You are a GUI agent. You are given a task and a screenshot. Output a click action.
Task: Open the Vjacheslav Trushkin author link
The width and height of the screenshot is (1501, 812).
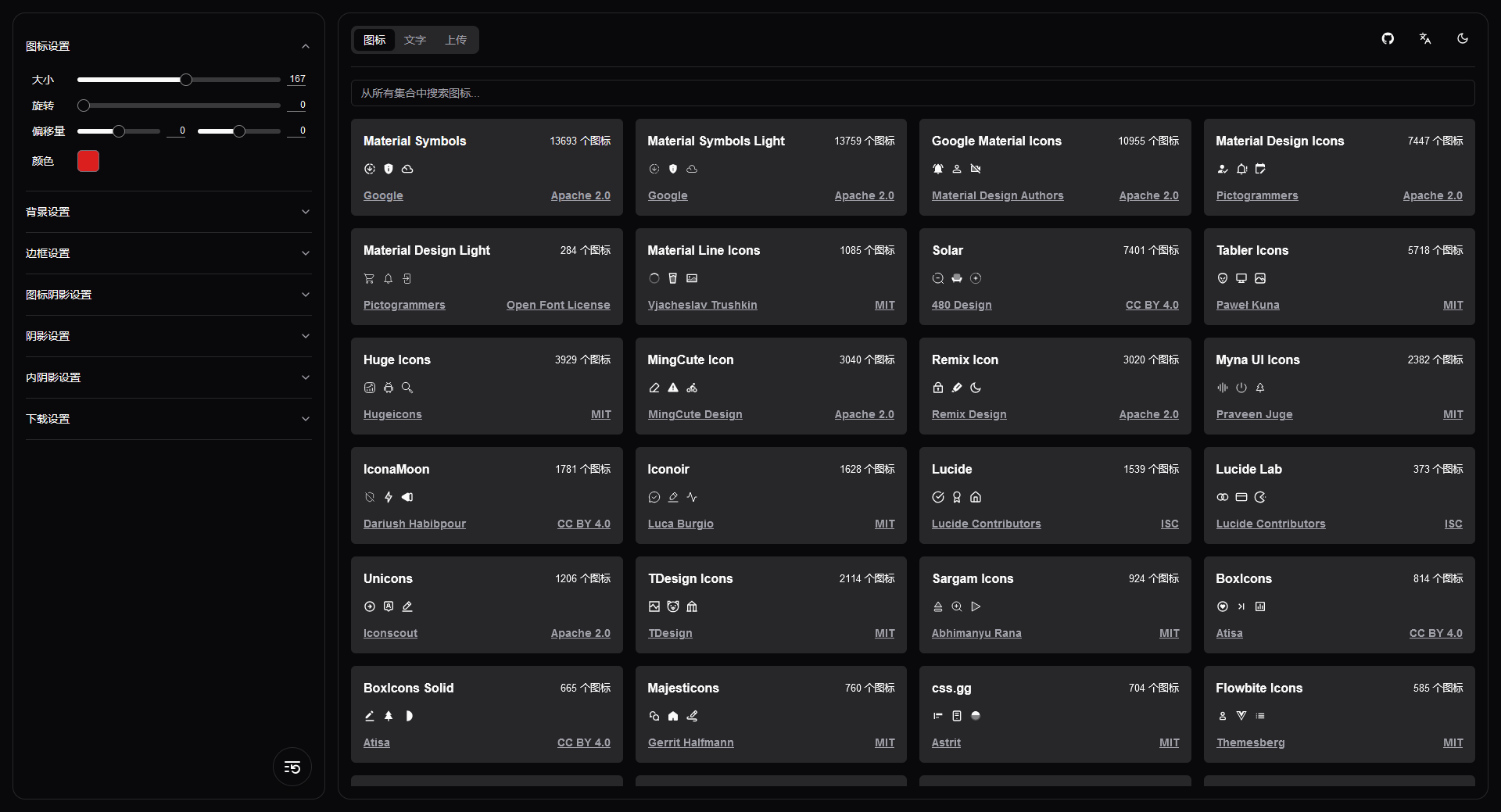[702, 305]
